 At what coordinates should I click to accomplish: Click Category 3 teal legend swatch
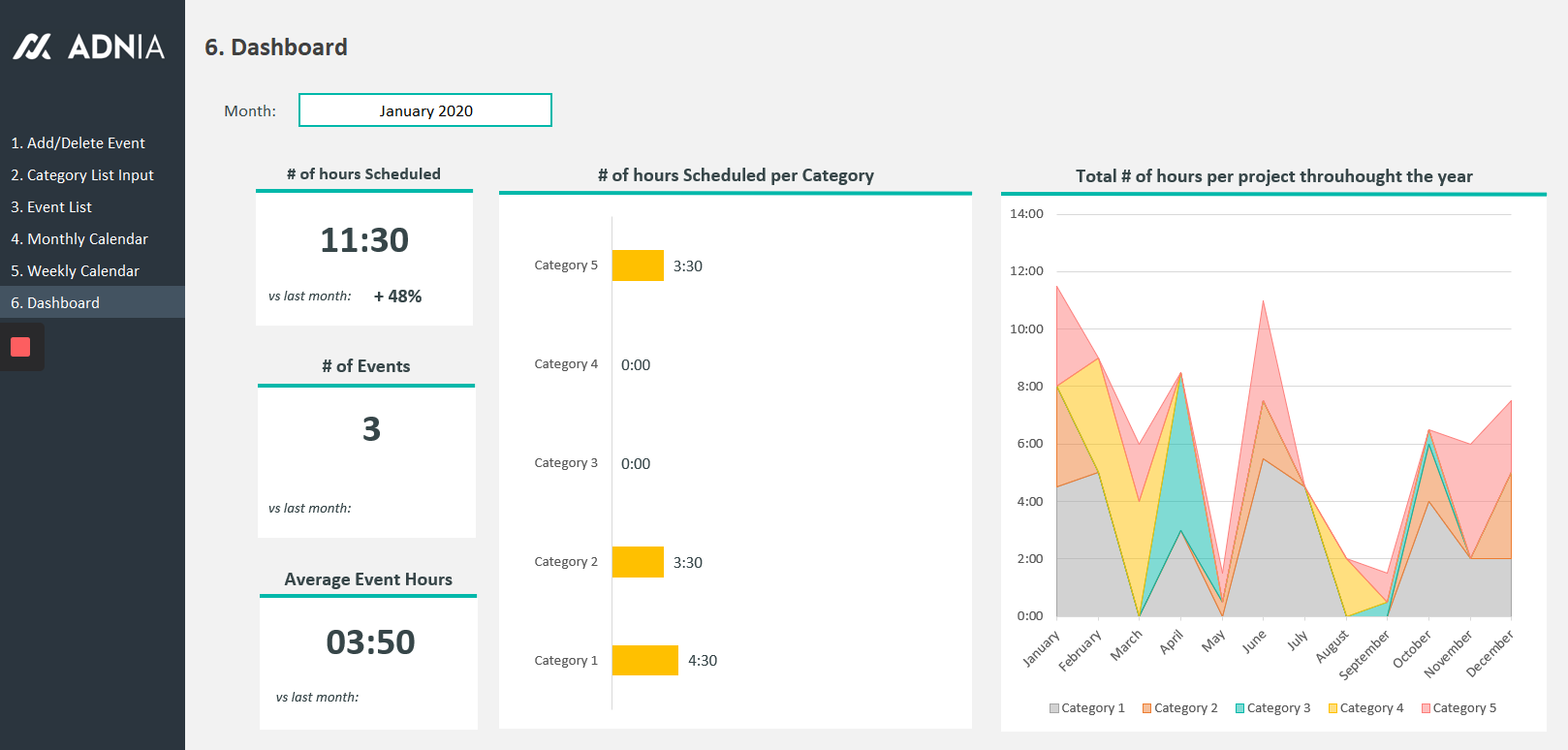click(x=1240, y=708)
